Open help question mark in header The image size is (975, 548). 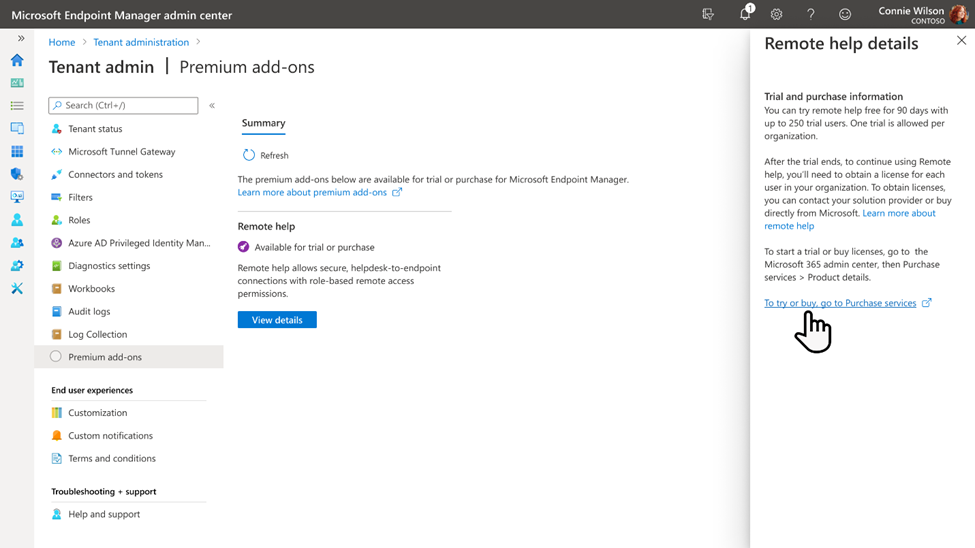click(811, 14)
